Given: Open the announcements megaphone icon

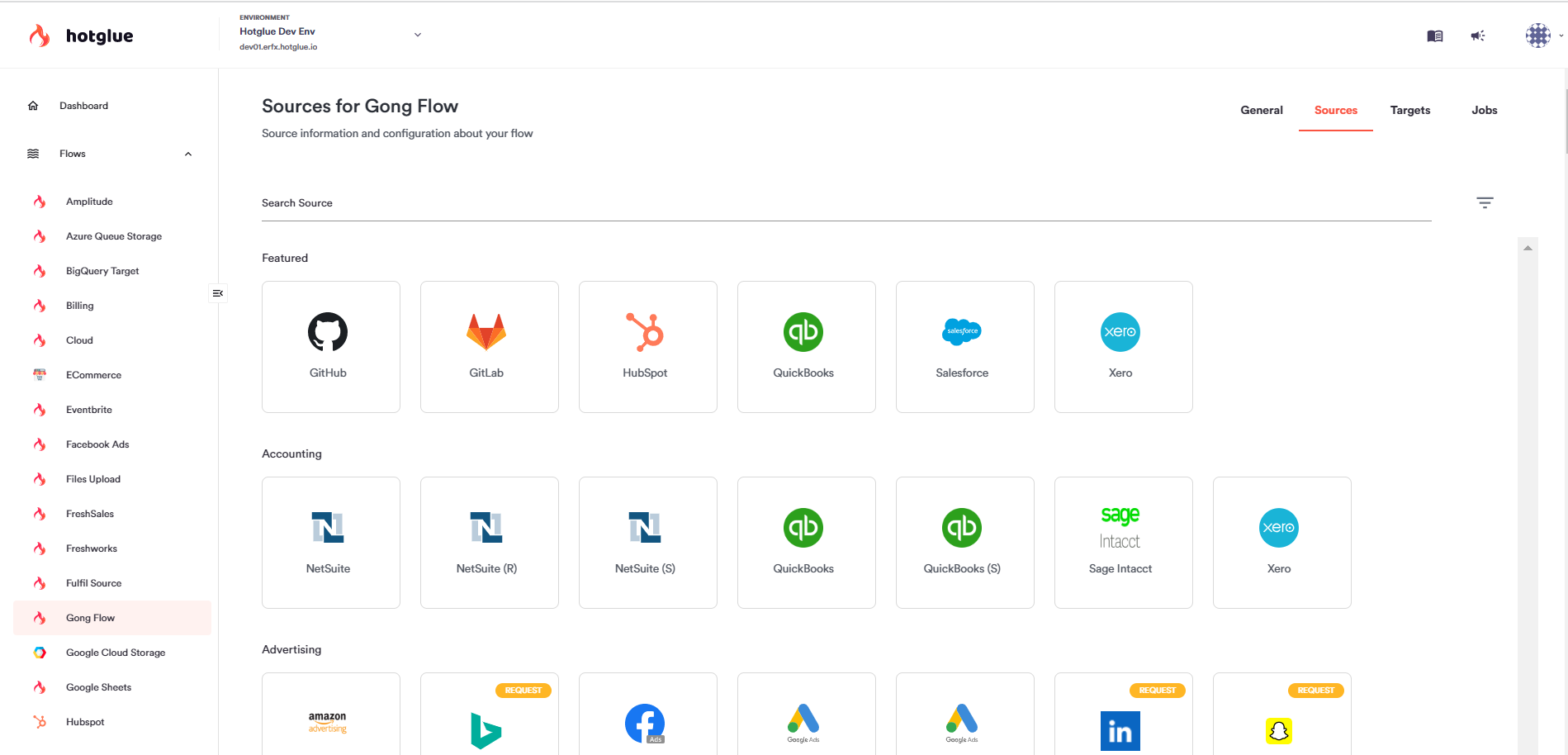Looking at the screenshot, I should [x=1478, y=36].
